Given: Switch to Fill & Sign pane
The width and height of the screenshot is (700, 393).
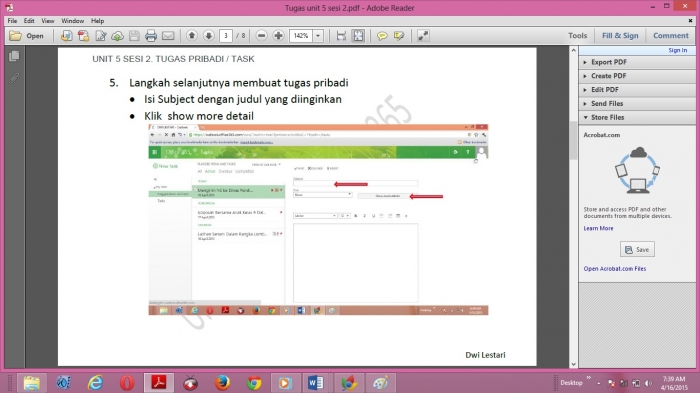Looking at the screenshot, I should pyautogui.click(x=620, y=36).
